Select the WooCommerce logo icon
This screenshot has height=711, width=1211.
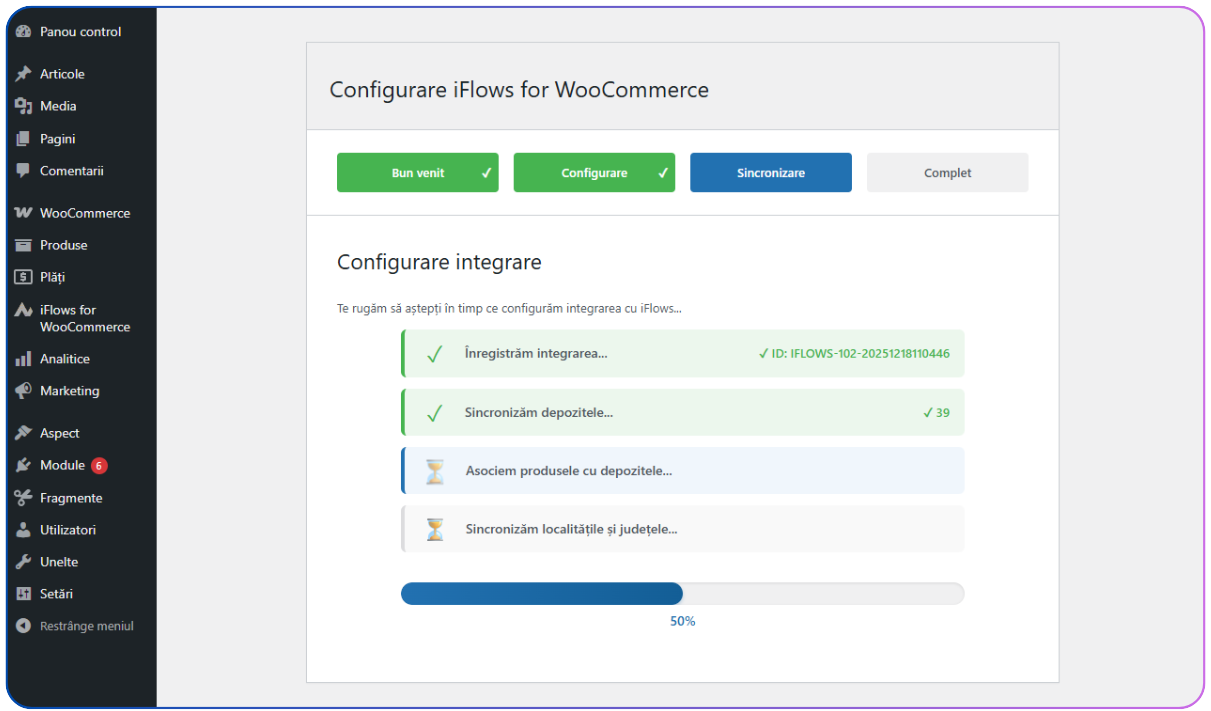[x=21, y=213]
